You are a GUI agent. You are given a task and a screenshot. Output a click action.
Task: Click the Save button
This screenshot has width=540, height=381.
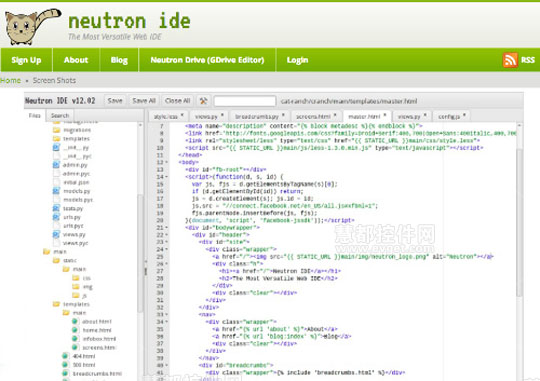coord(115,101)
